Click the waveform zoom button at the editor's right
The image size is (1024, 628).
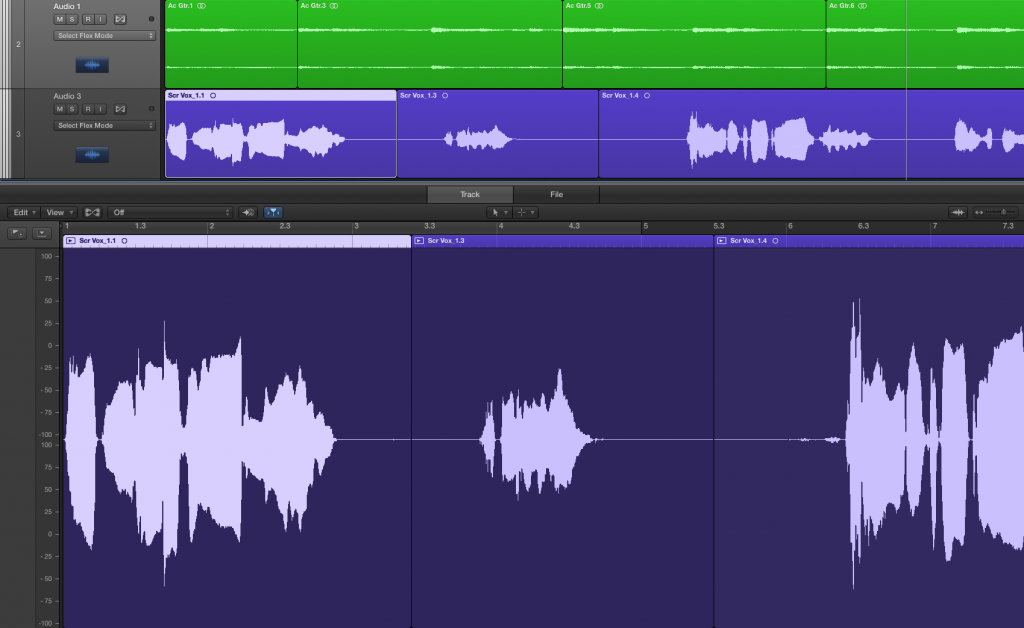pos(957,212)
